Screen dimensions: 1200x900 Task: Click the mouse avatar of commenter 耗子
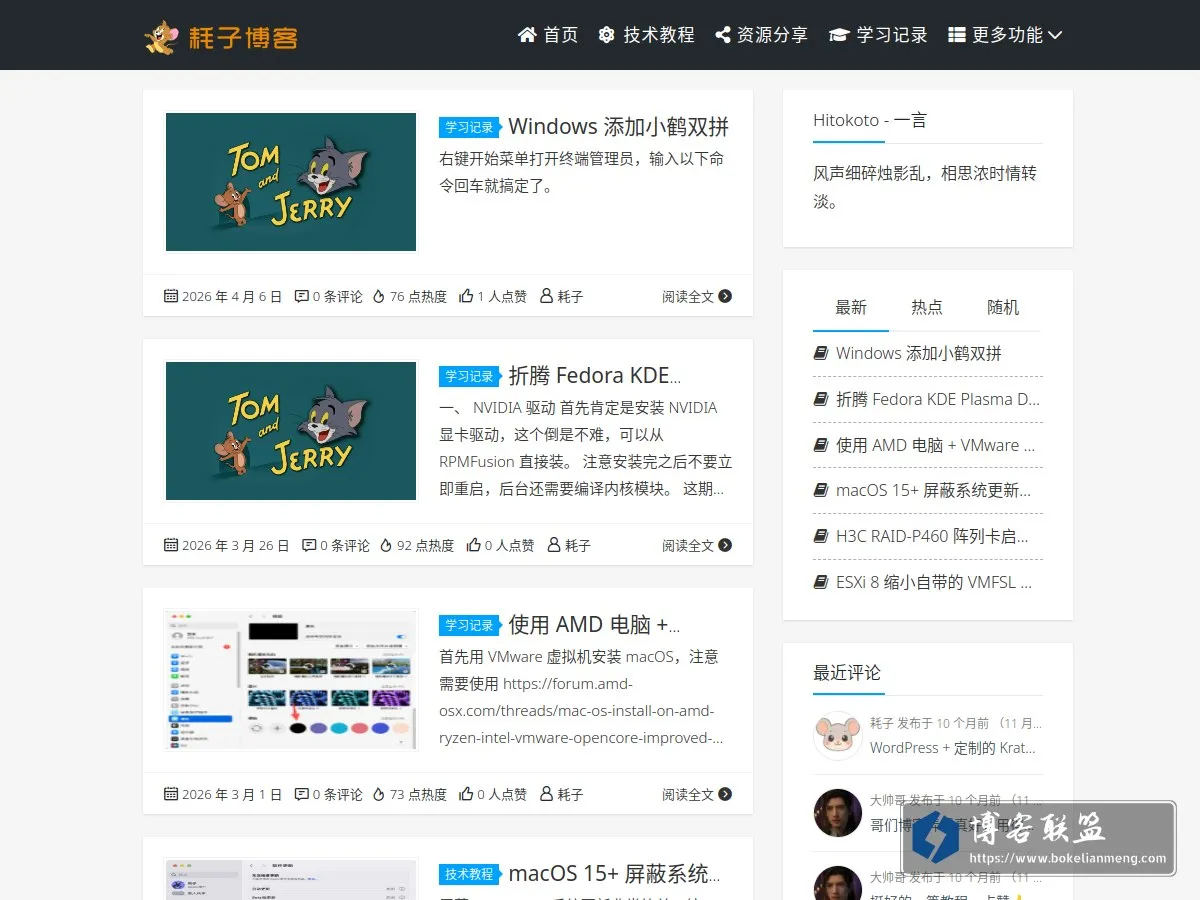838,736
